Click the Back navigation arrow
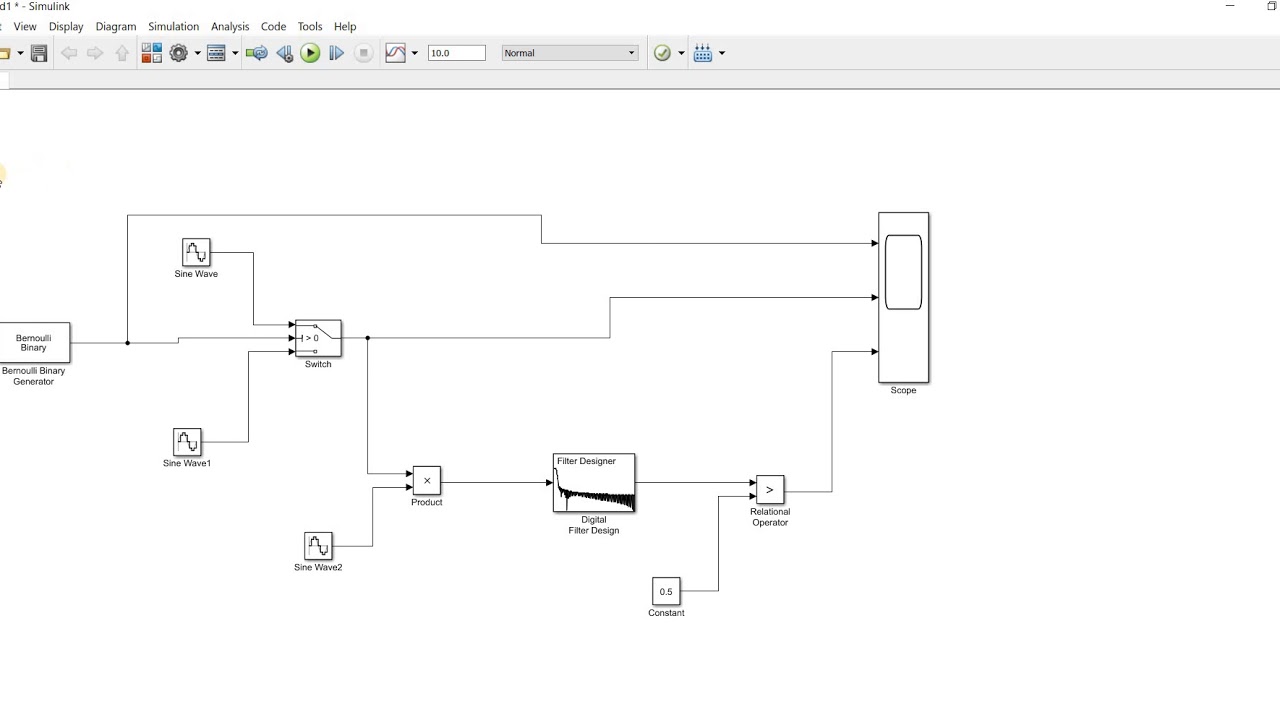 pos(69,53)
